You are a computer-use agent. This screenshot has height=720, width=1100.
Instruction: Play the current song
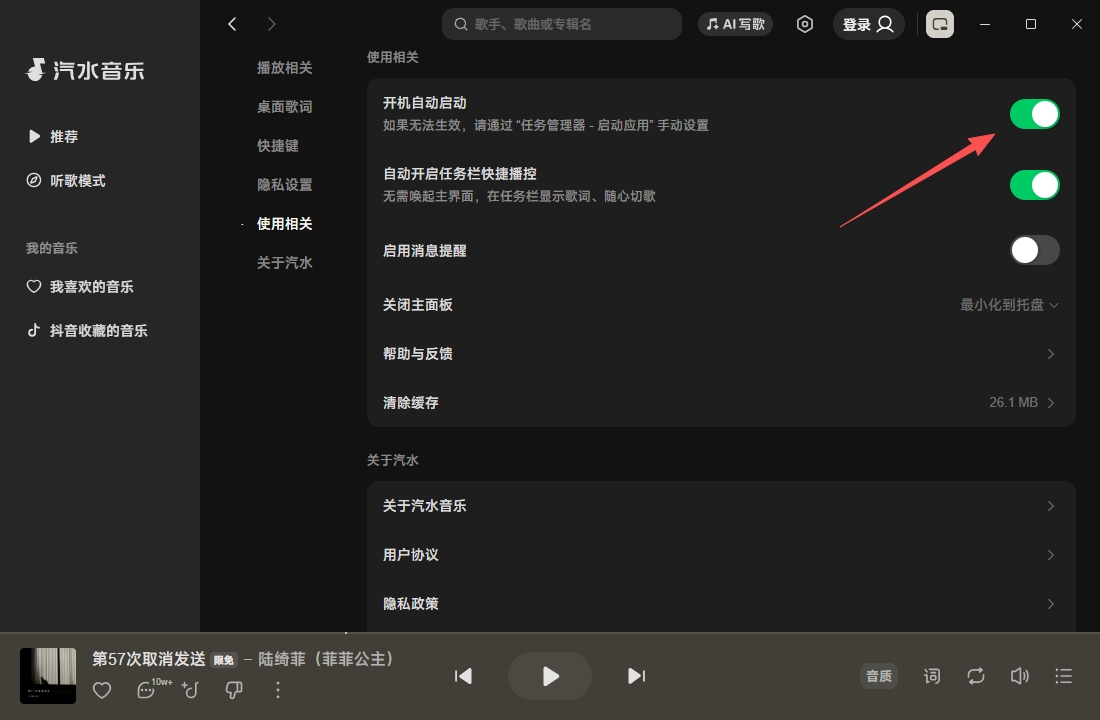[x=550, y=676]
